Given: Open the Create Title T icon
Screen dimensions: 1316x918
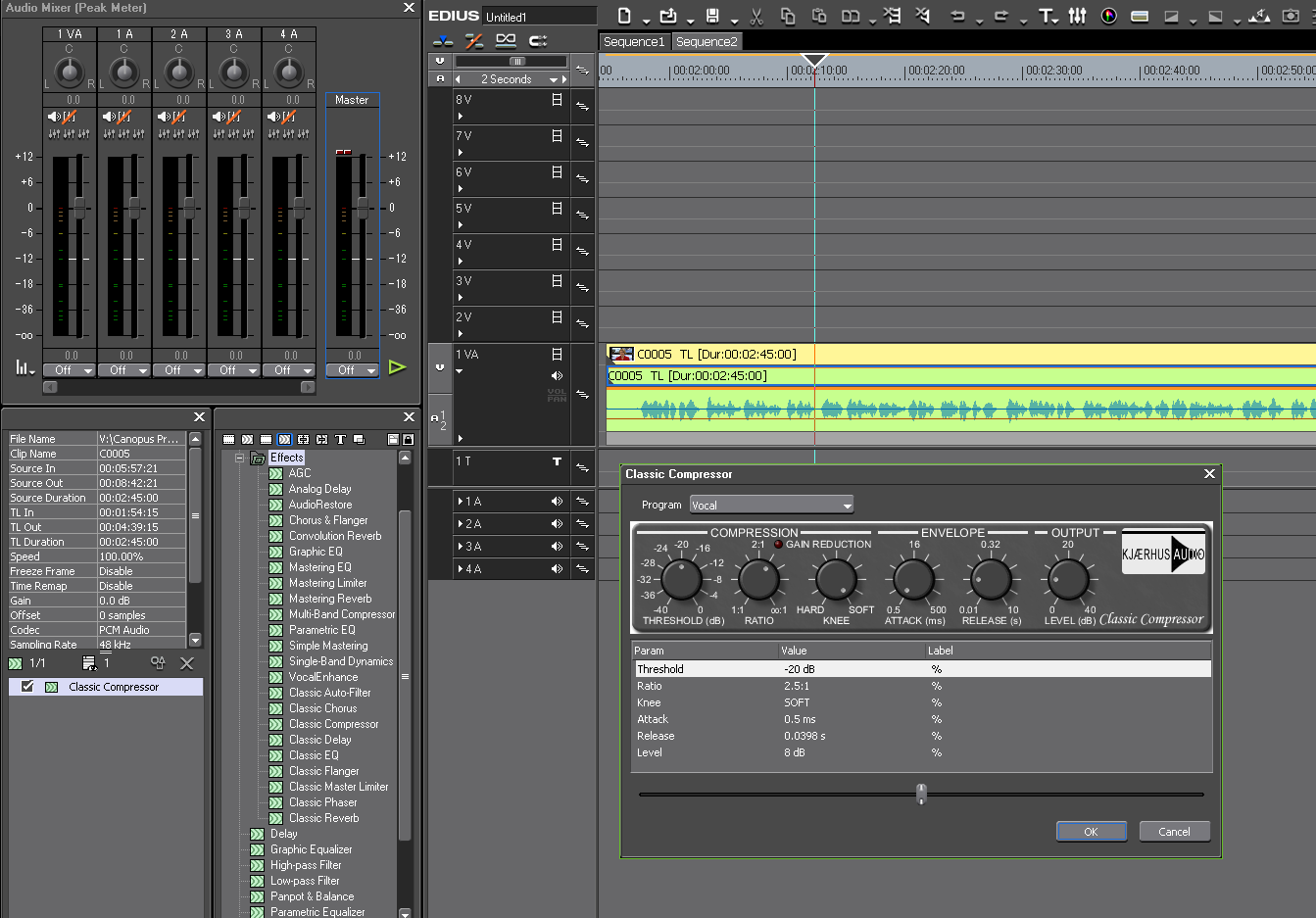Looking at the screenshot, I should pyautogui.click(x=1046, y=16).
